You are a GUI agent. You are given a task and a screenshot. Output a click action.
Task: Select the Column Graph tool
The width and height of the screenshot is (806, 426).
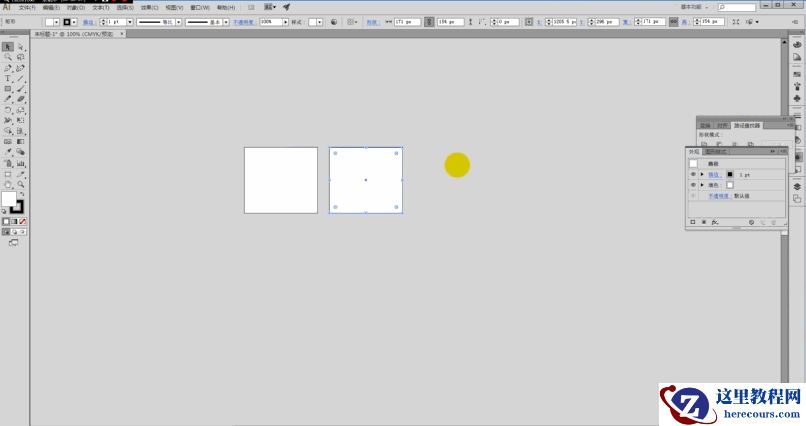(21, 163)
